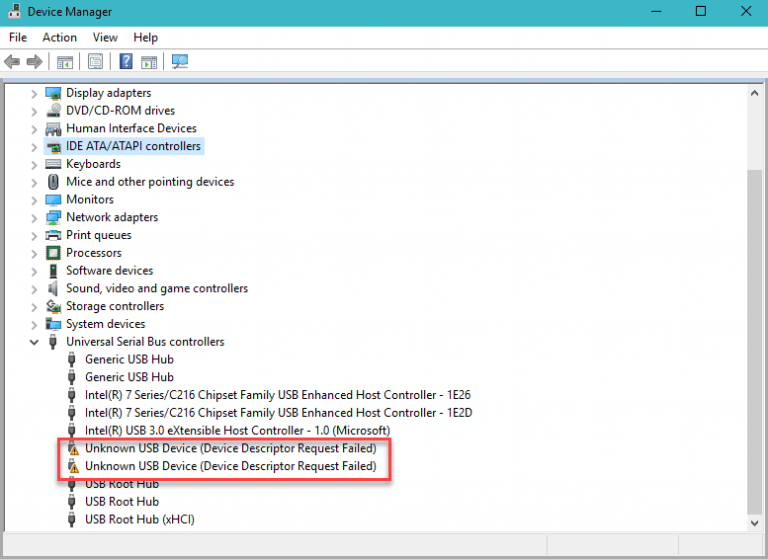The height and width of the screenshot is (559, 768).
Task: Open the Action menu
Action: pos(59,38)
